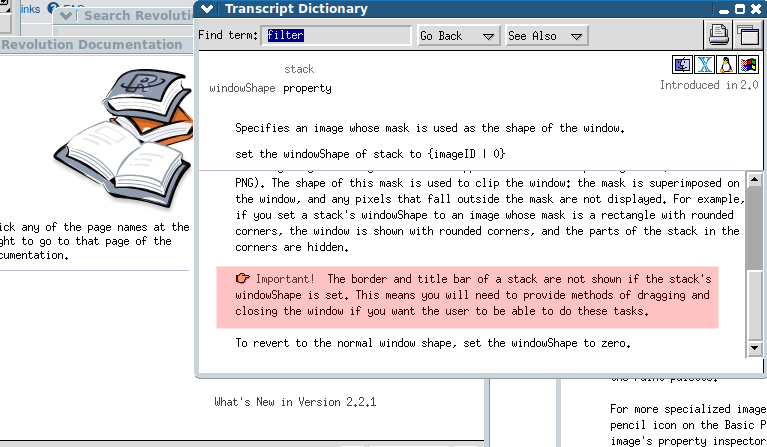Image resolution: width=767 pixels, height=447 pixels.
Task: Open the Go Back dropdown
Action: pos(458,36)
